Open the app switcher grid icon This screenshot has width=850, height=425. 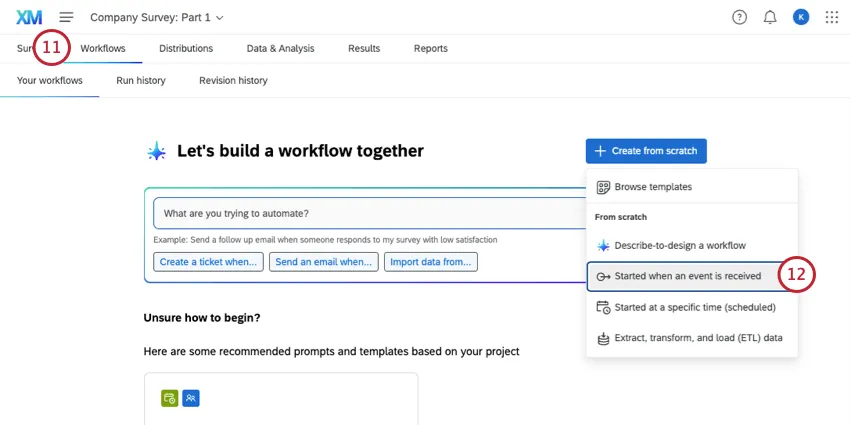pyautogui.click(x=831, y=17)
